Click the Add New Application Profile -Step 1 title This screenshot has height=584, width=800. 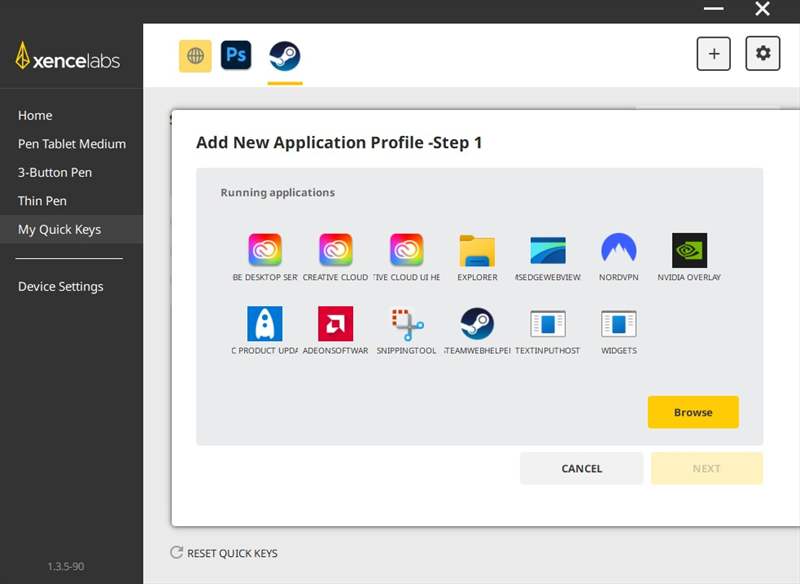point(339,142)
